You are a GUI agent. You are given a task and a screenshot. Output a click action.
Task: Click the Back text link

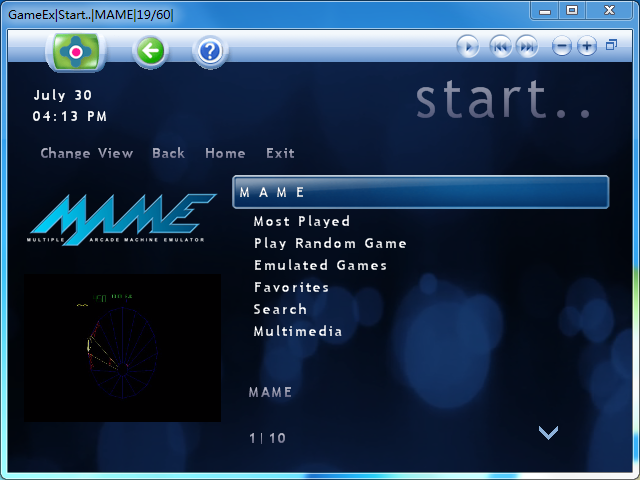(168, 153)
